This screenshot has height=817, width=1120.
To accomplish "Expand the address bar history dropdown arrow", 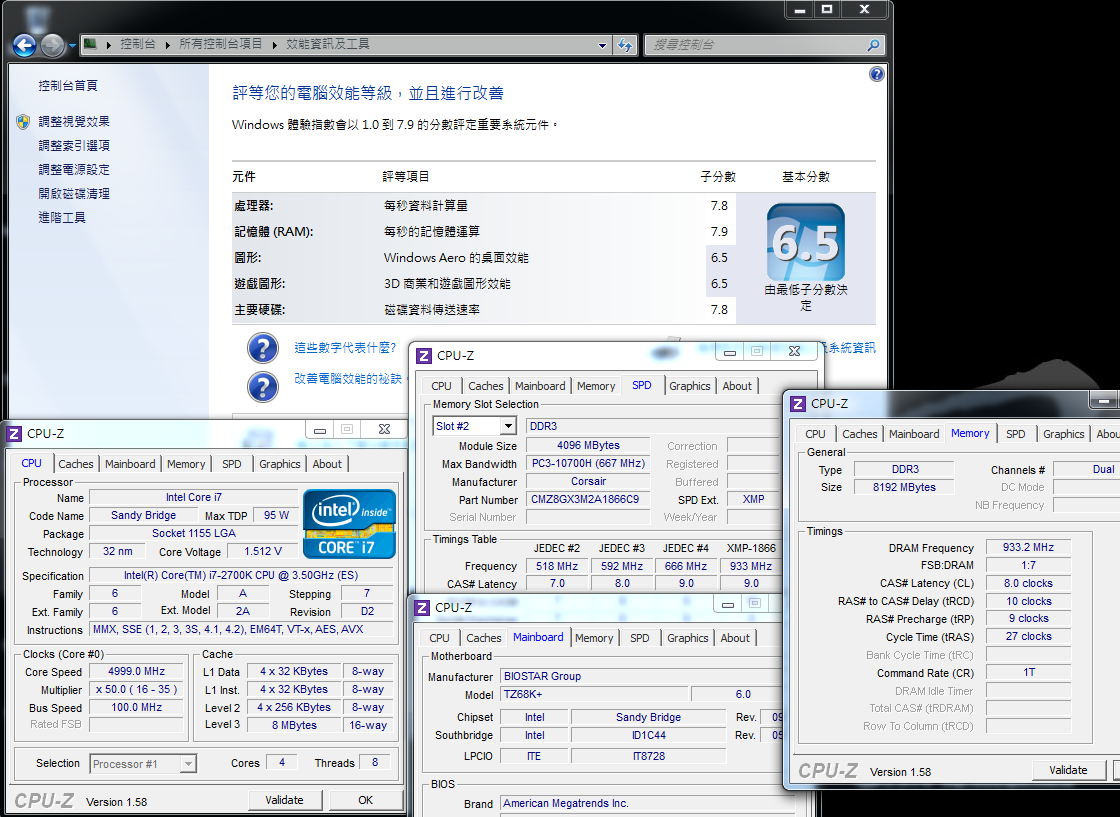I will [x=602, y=45].
